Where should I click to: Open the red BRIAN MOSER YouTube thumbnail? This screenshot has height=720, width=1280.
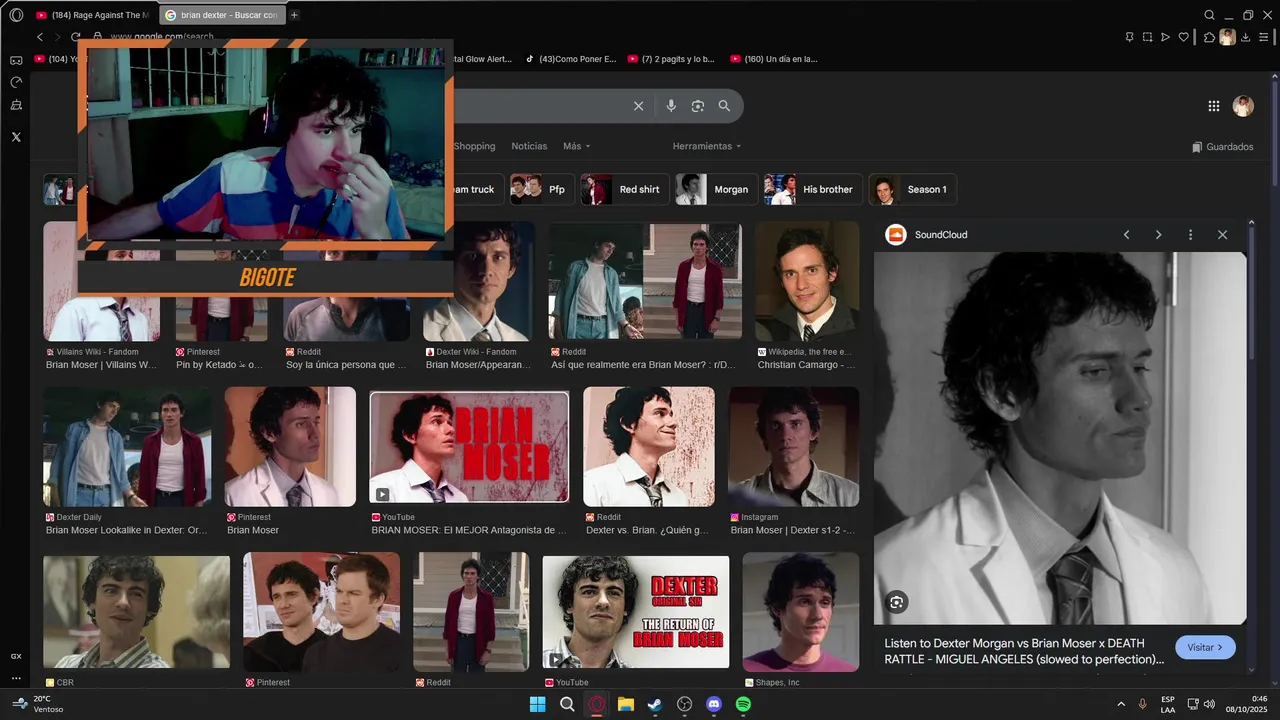coord(469,447)
